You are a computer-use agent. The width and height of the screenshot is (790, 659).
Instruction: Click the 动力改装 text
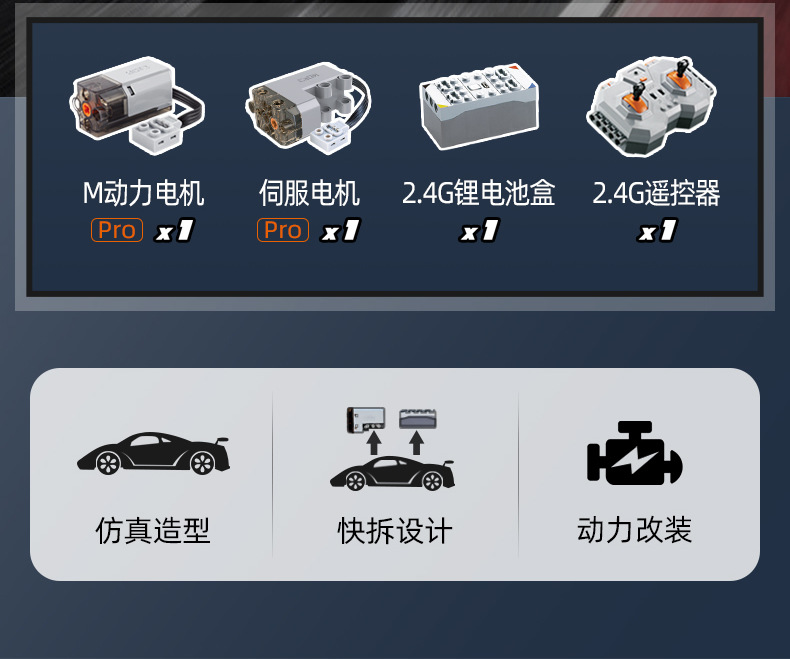tap(635, 530)
